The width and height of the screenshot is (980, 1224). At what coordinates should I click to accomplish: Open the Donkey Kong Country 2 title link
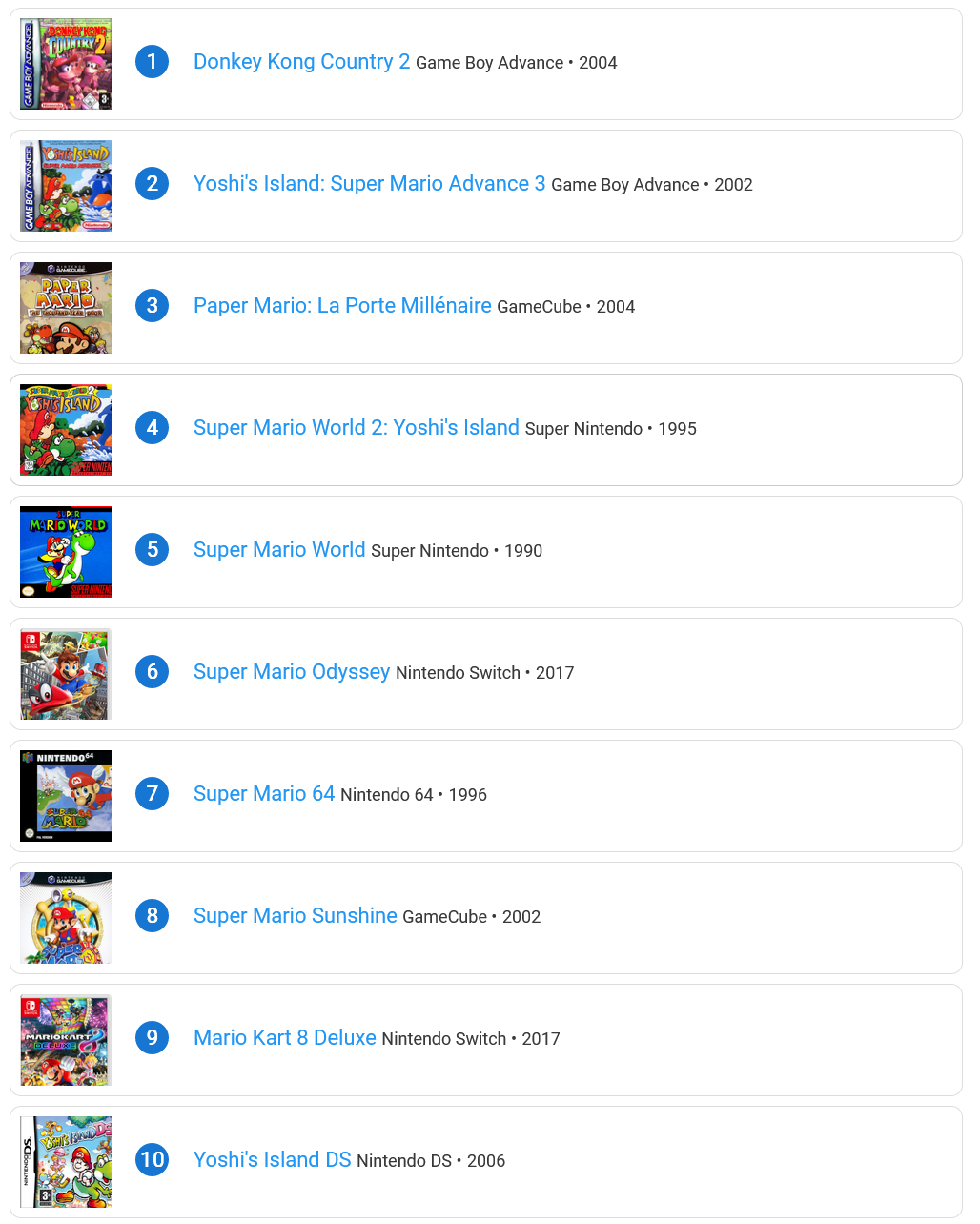pos(301,62)
